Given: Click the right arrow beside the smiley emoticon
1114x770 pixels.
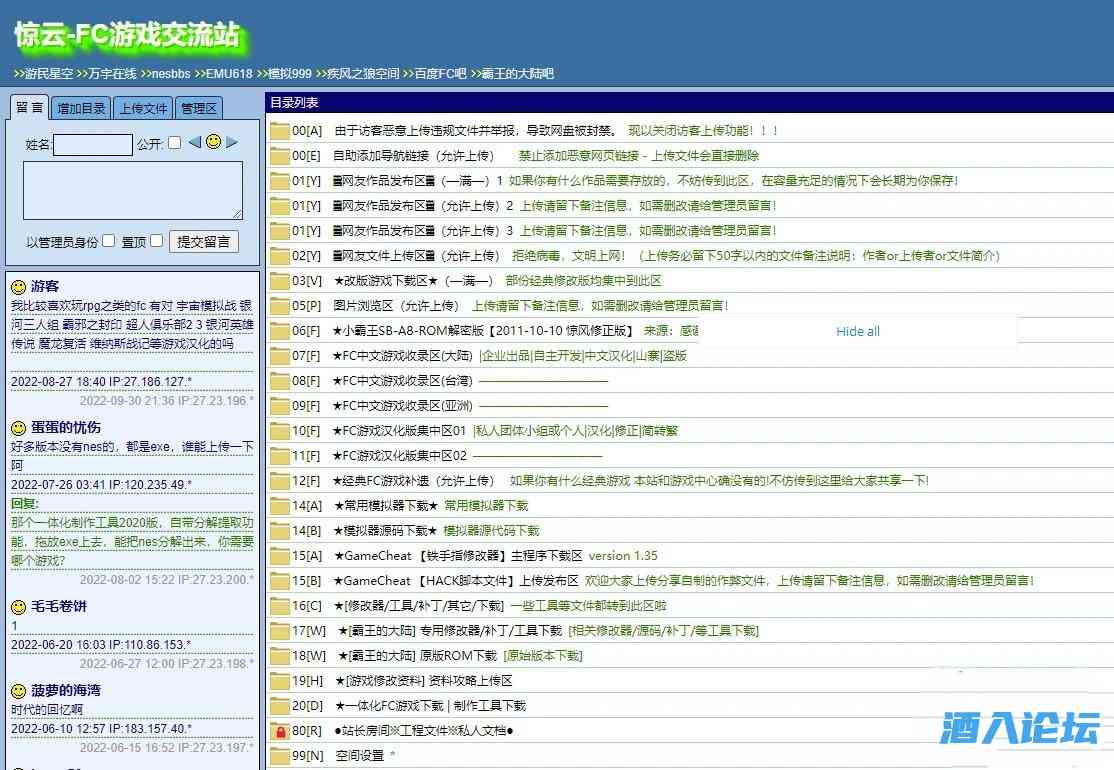Looking at the screenshot, I should click(x=232, y=143).
